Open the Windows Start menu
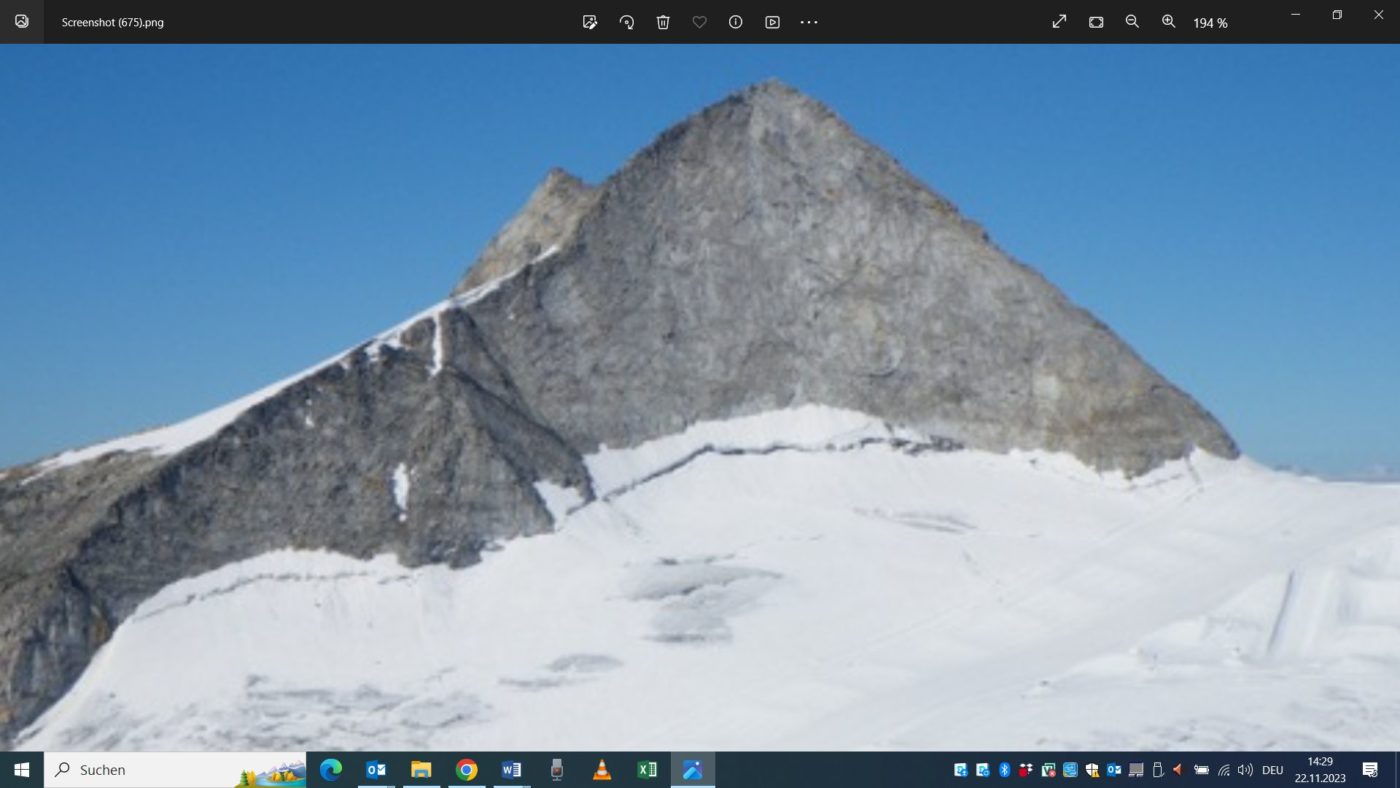The height and width of the screenshot is (788, 1400). click(22, 770)
